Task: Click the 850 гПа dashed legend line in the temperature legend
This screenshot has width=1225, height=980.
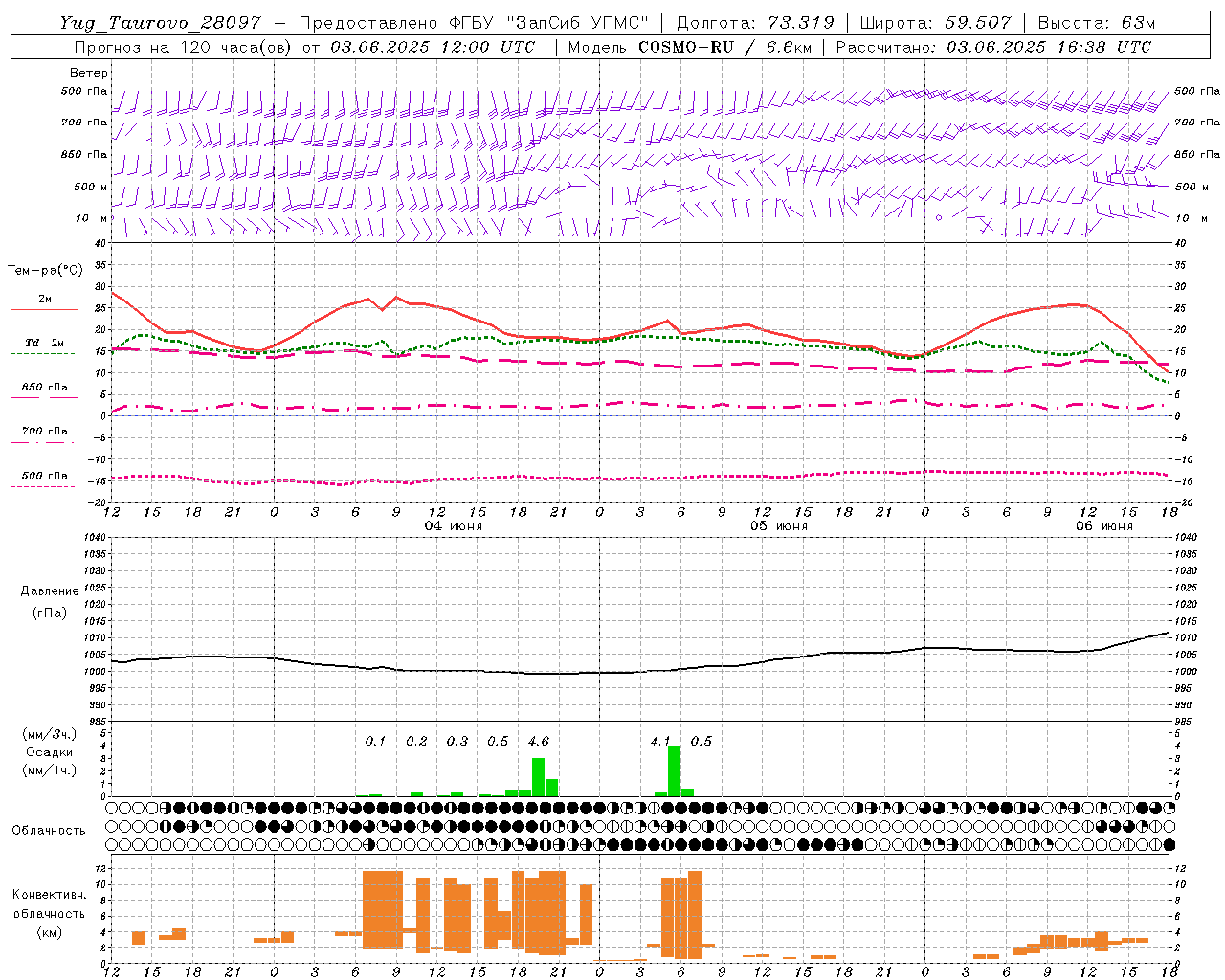Action: click(44, 398)
